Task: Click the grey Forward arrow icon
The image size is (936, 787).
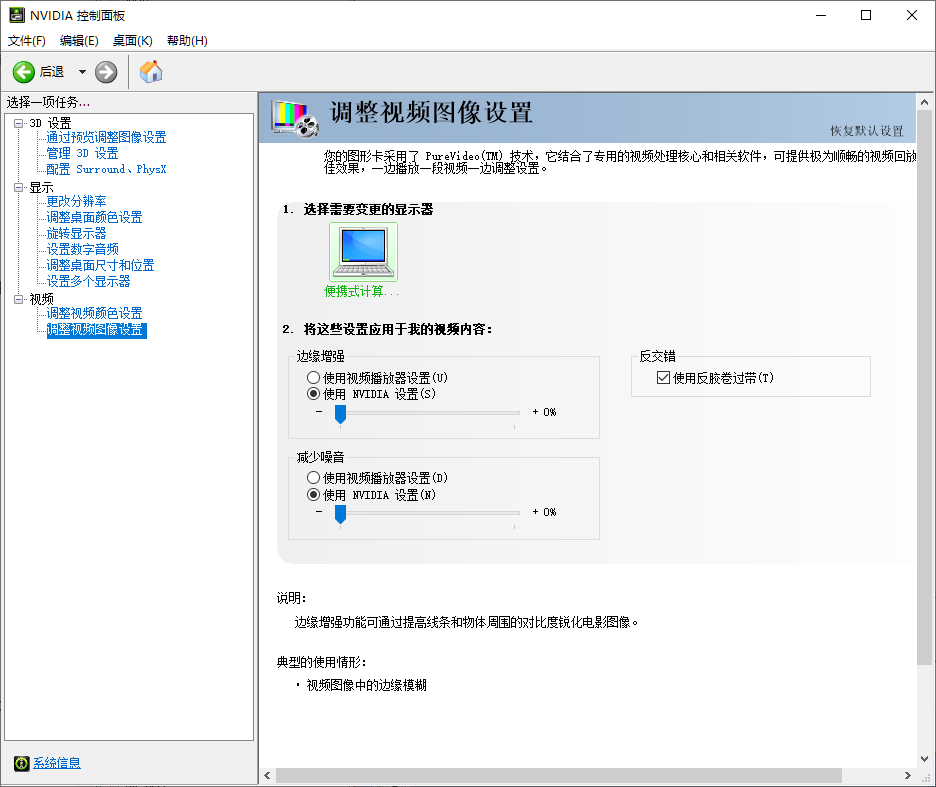Action: tap(106, 72)
